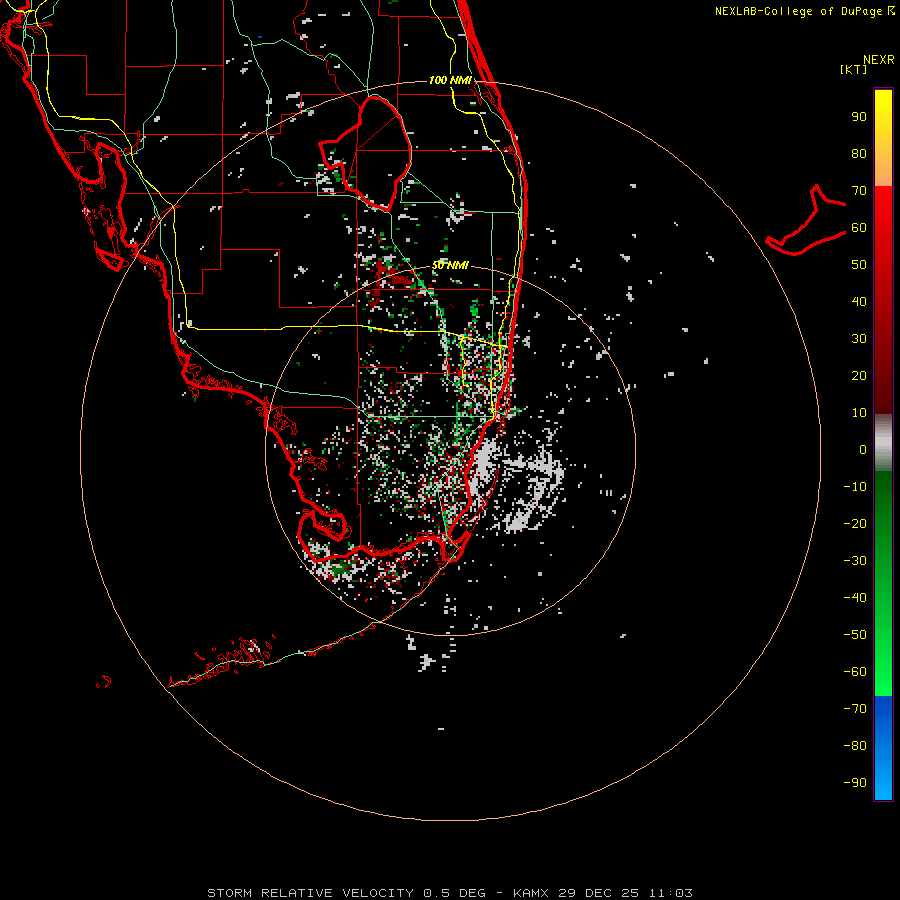The image size is (900, 900).
Task: Click the 20 value on the velocity scale
Action: (859, 375)
